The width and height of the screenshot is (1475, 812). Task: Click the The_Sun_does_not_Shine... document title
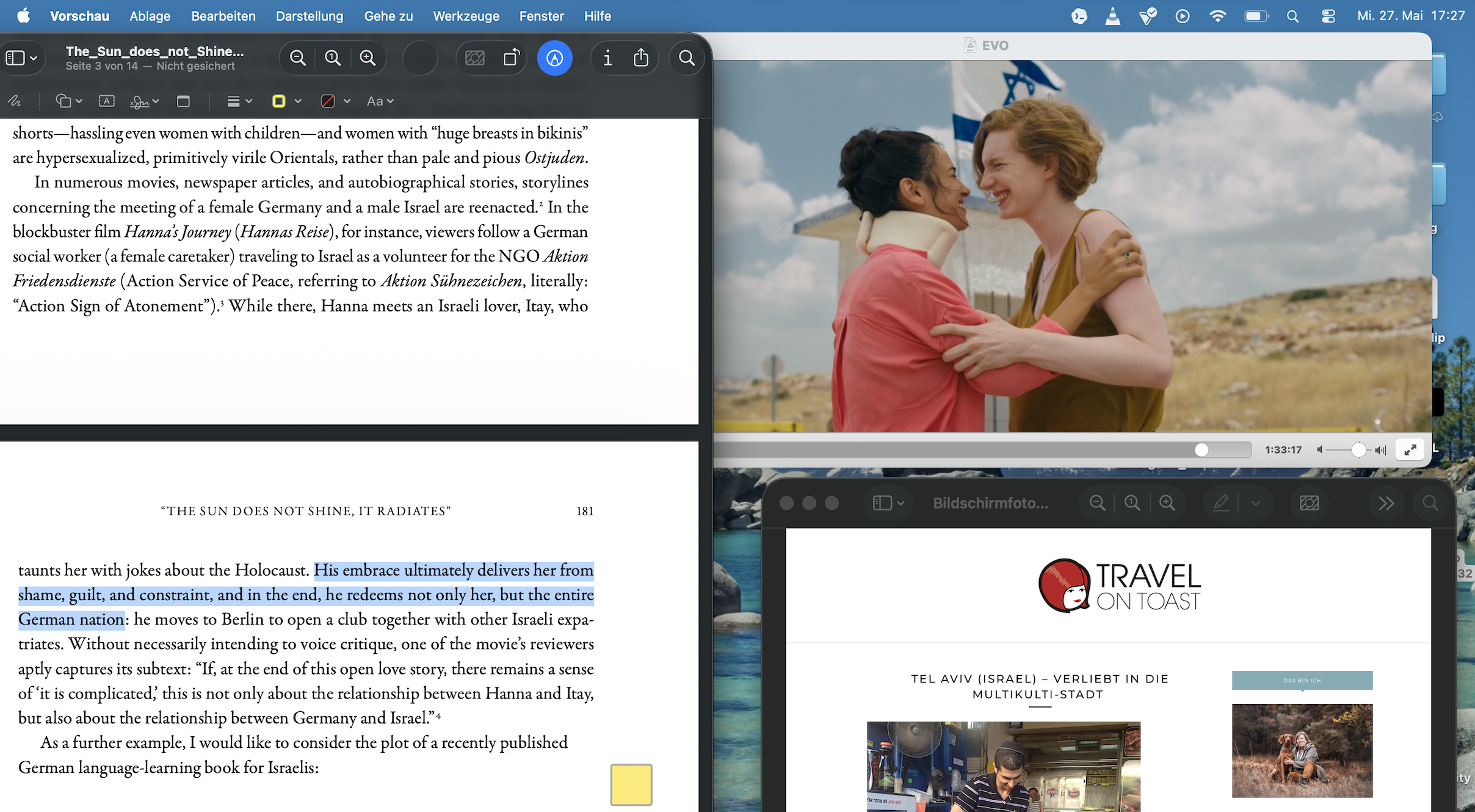click(154, 51)
